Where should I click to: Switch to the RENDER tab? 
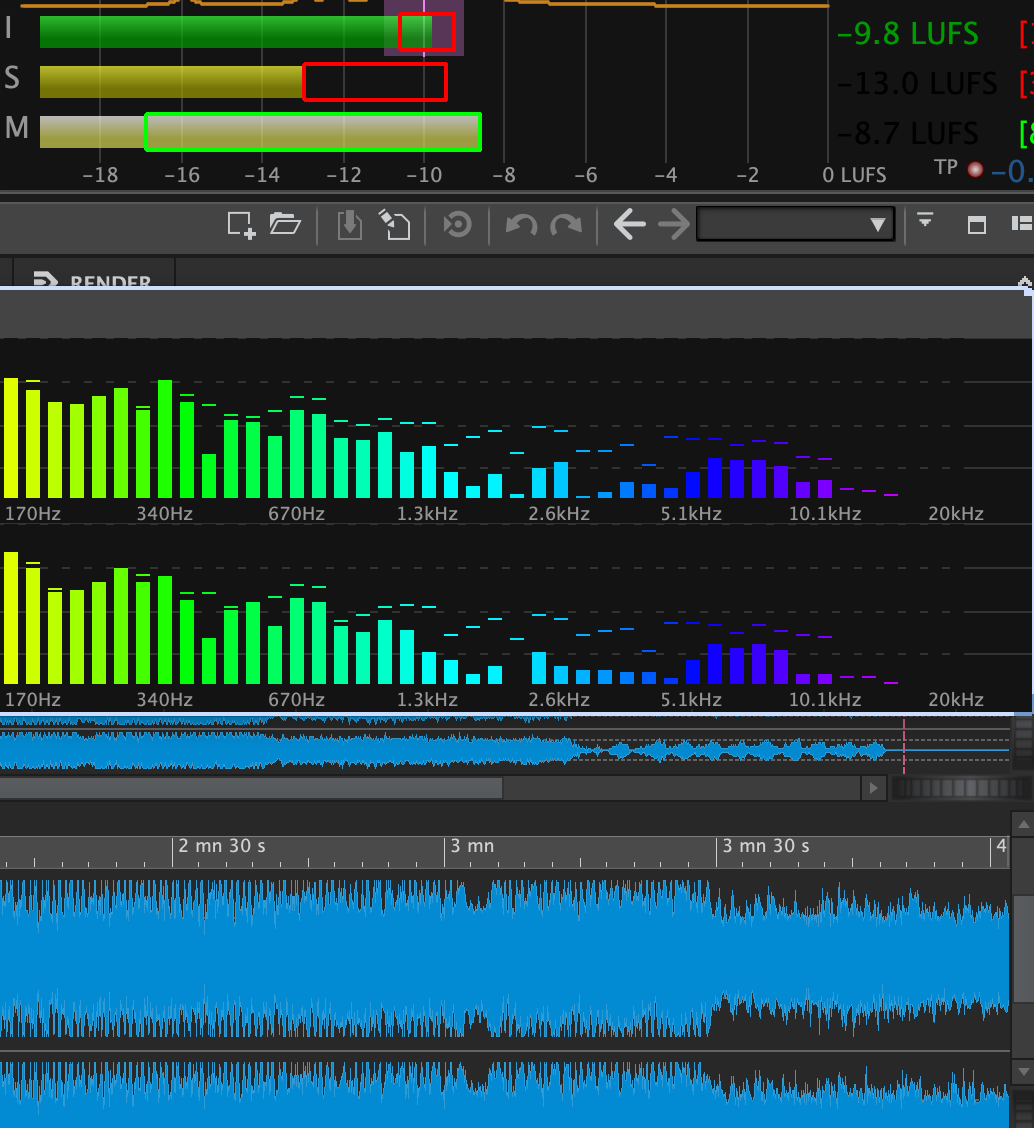[x=94, y=279]
